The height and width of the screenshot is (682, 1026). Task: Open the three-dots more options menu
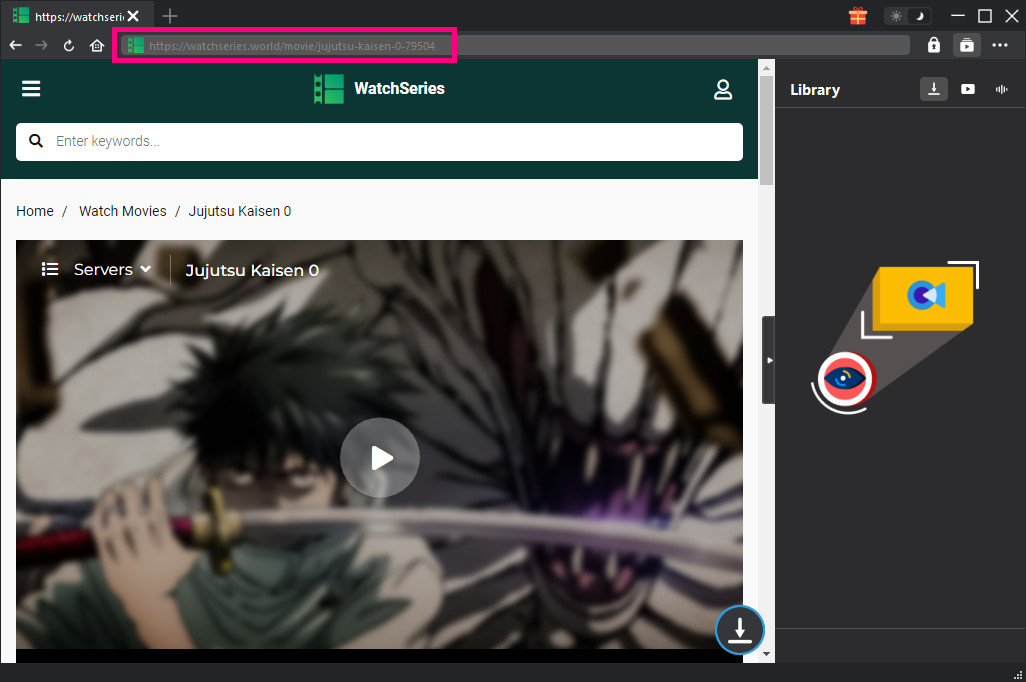(x=1000, y=45)
